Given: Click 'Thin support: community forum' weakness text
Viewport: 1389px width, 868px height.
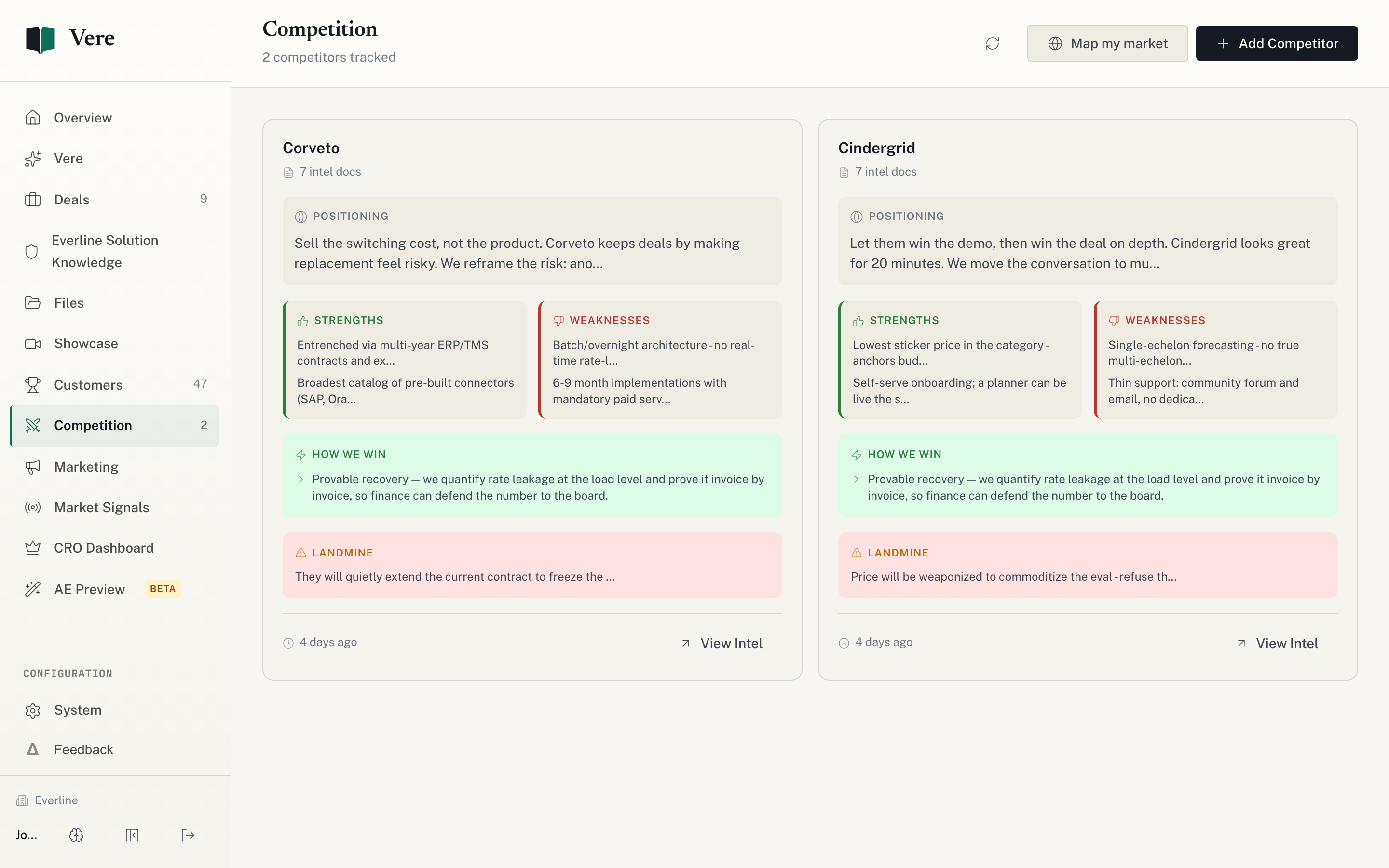Looking at the screenshot, I should point(1203,391).
